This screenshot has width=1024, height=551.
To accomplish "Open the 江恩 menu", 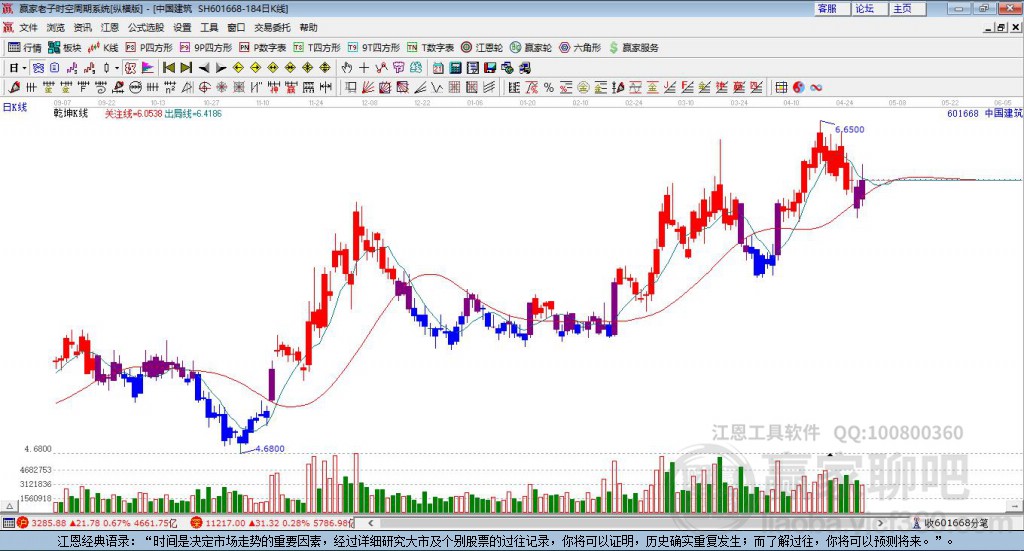I will 110,27.
